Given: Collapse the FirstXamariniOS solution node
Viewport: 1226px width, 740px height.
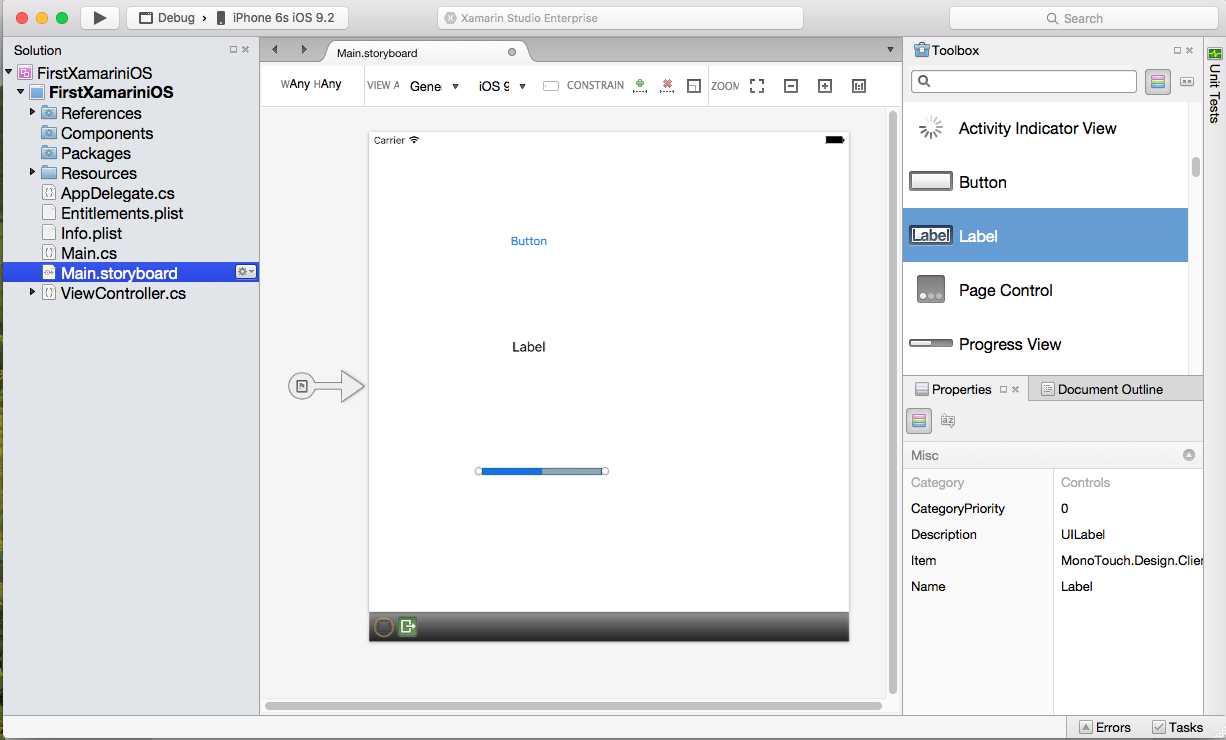Looking at the screenshot, I should 9,72.
